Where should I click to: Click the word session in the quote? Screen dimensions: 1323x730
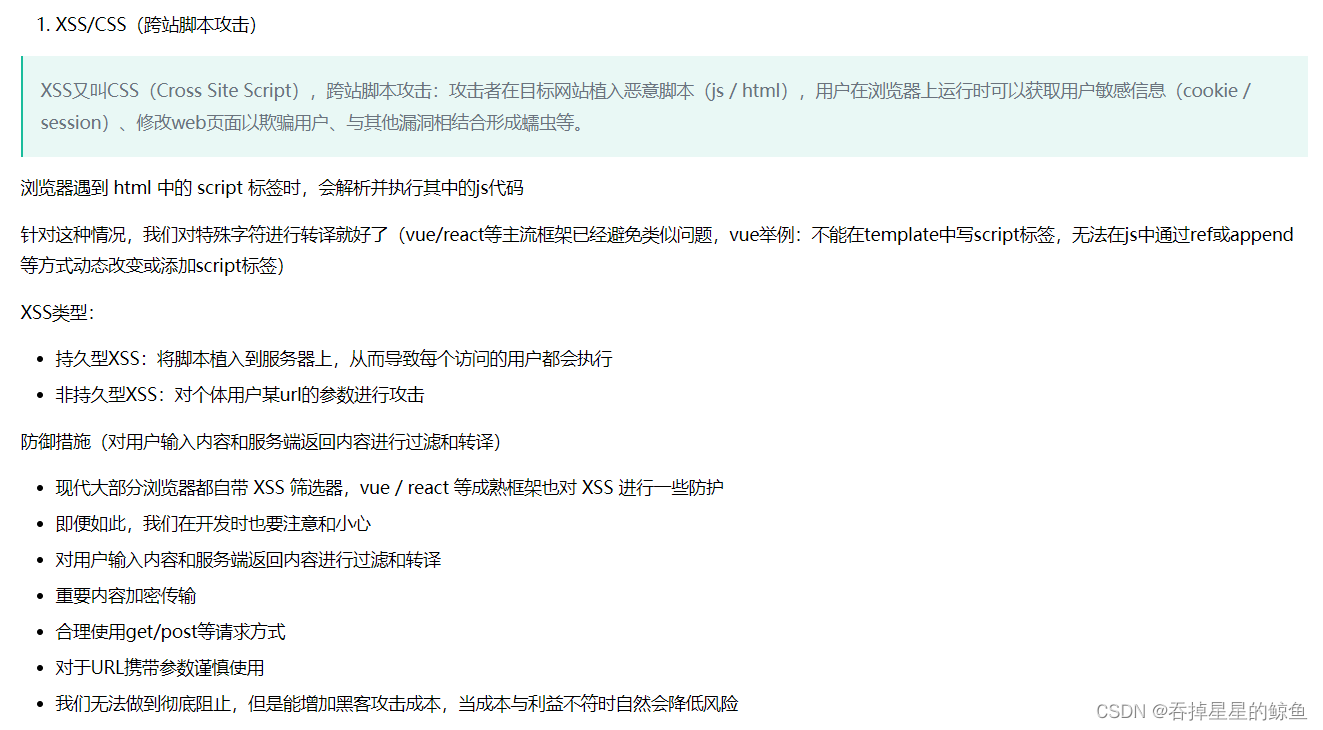click(64, 122)
